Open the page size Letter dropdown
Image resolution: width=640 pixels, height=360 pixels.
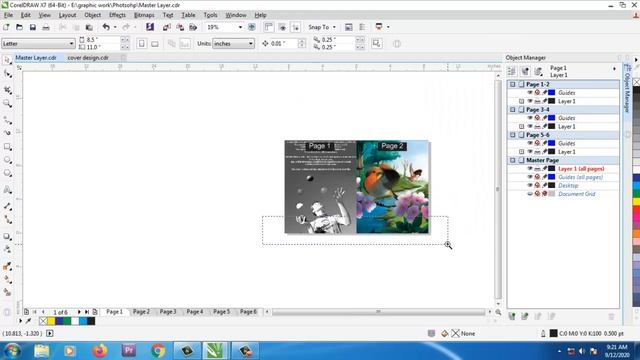[71, 44]
